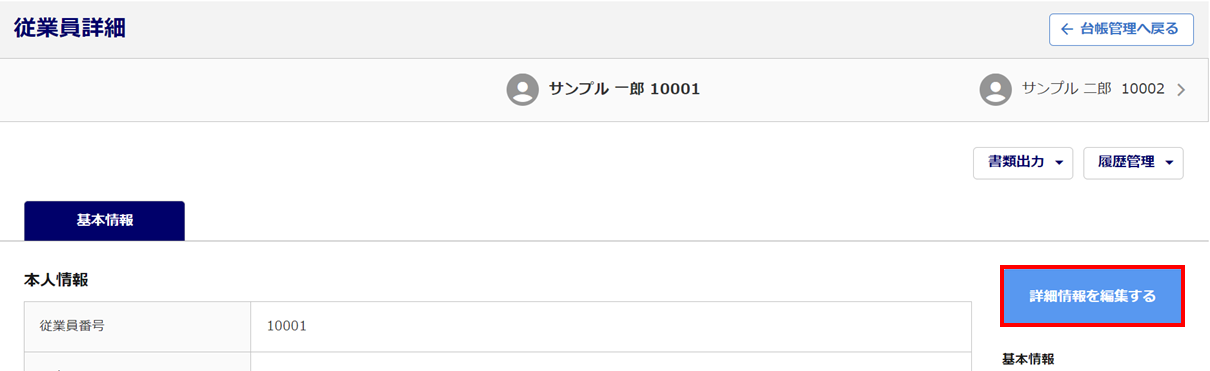Click the caret arrow on 履歴管理

[1169, 163]
